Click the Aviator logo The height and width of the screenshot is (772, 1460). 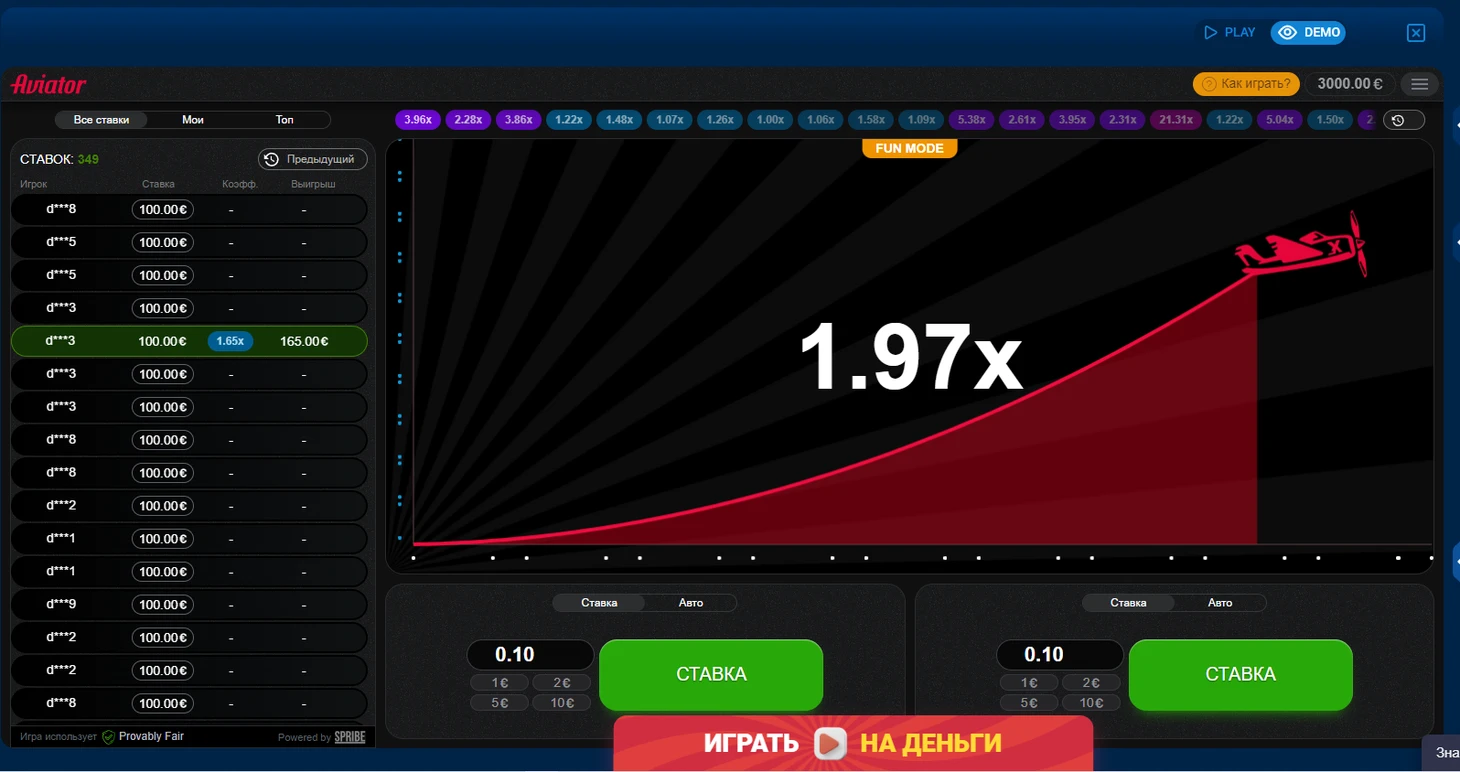[x=48, y=85]
